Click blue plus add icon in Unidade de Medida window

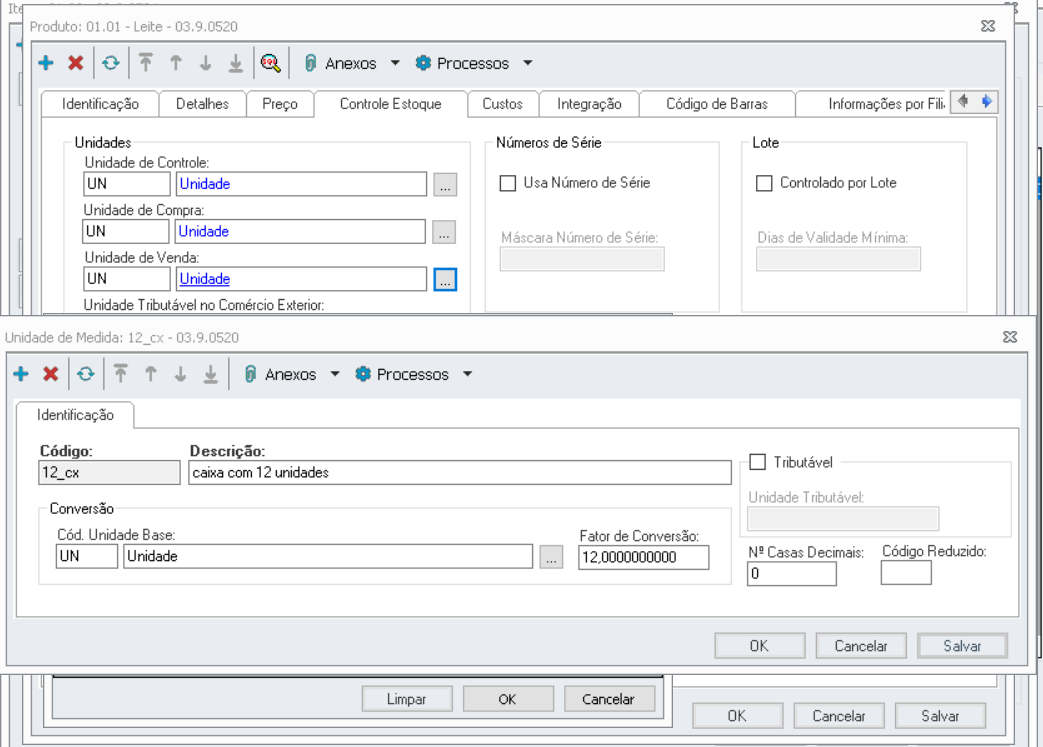21,374
